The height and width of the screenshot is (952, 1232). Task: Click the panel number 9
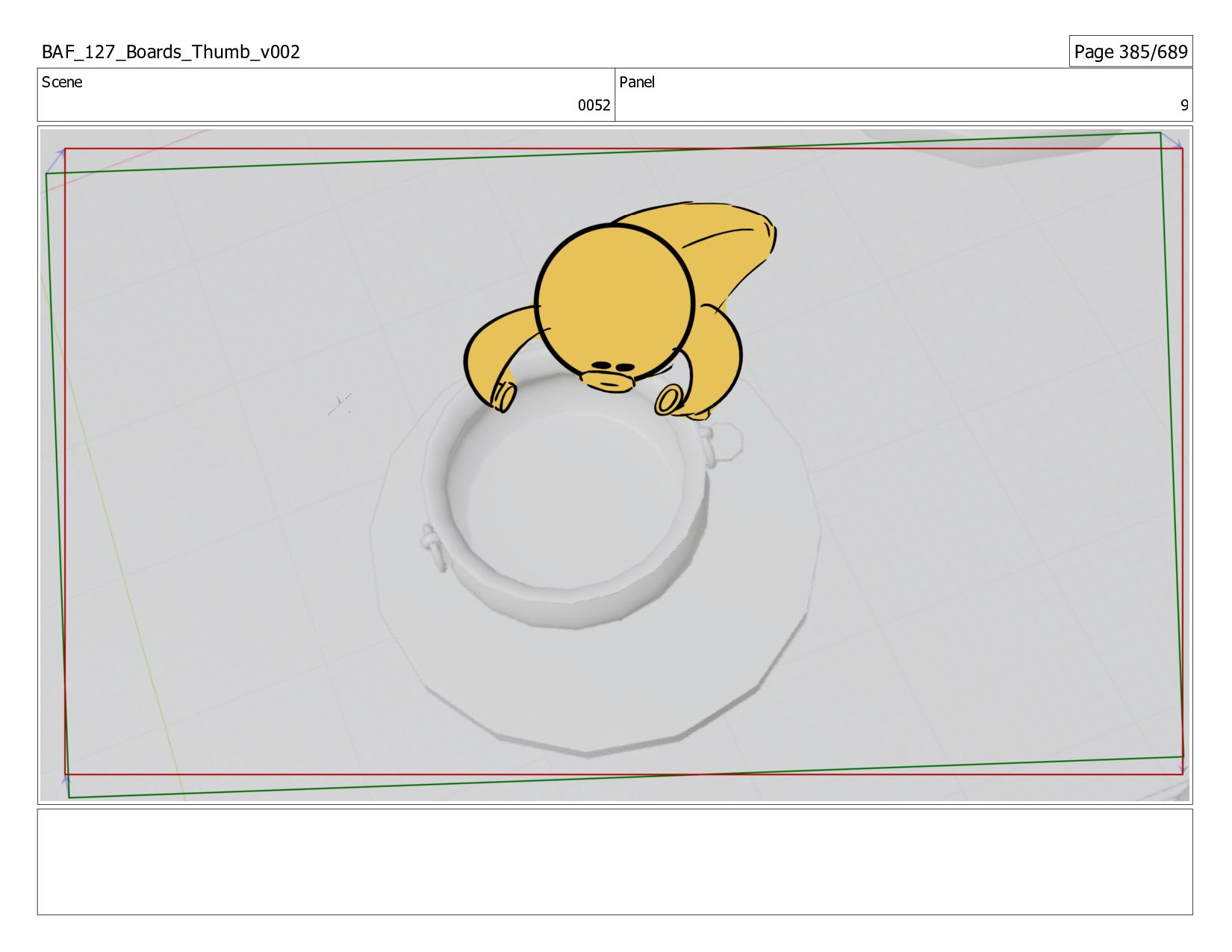tap(1183, 105)
